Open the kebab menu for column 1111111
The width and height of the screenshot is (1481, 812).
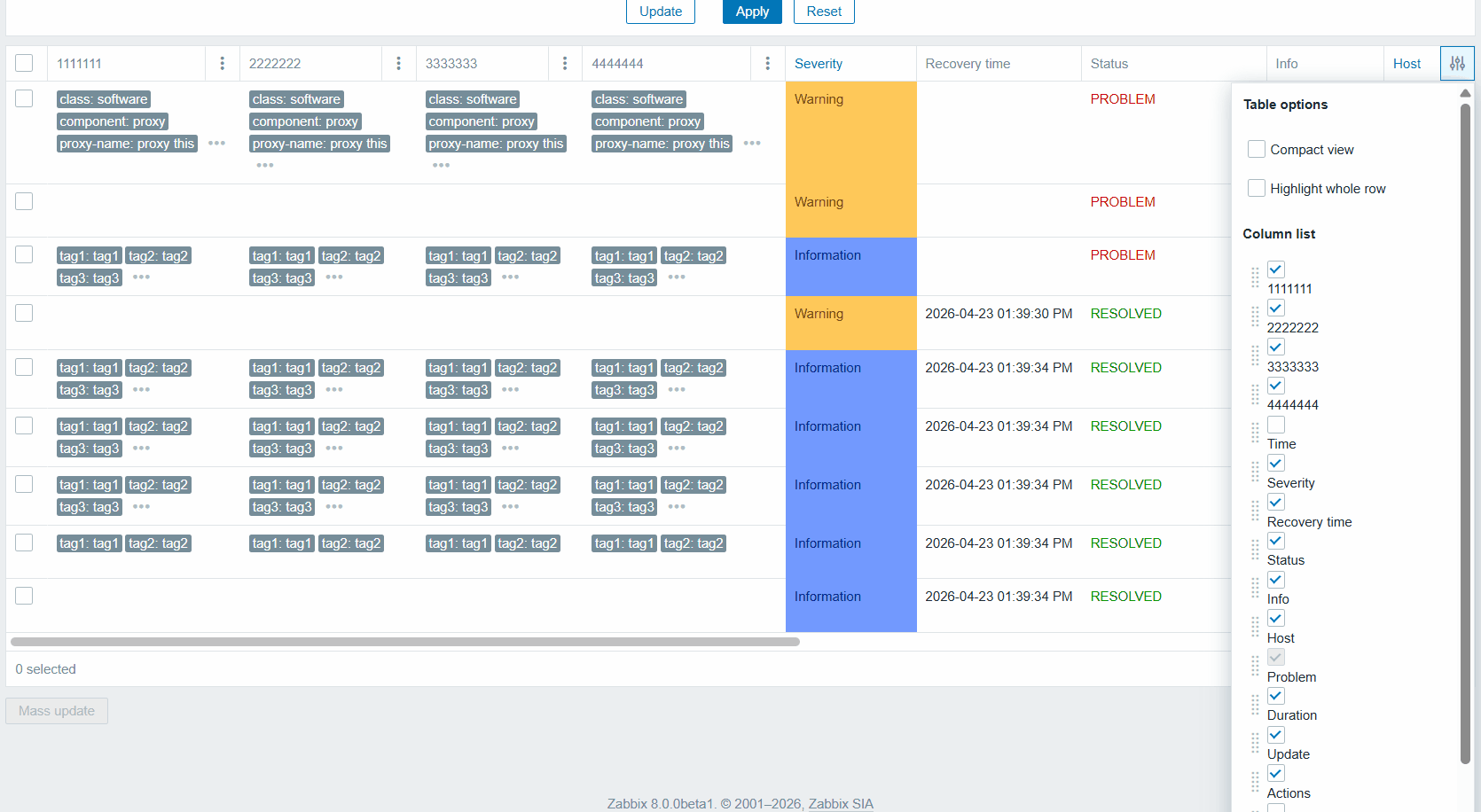click(222, 64)
